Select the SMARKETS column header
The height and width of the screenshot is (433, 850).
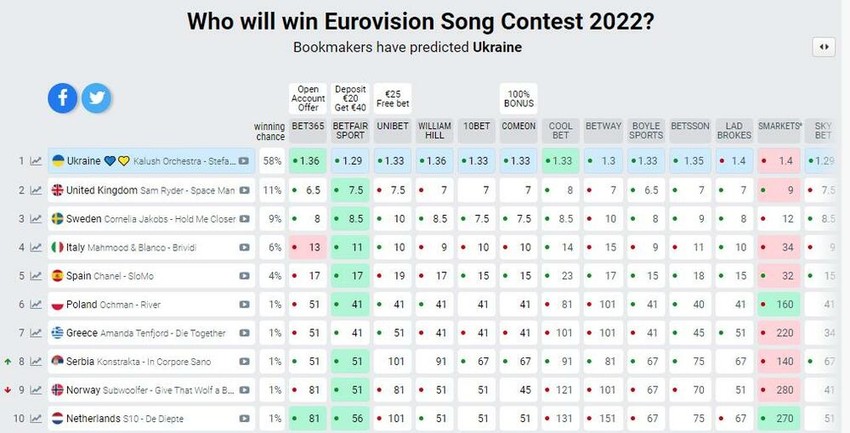tap(780, 126)
